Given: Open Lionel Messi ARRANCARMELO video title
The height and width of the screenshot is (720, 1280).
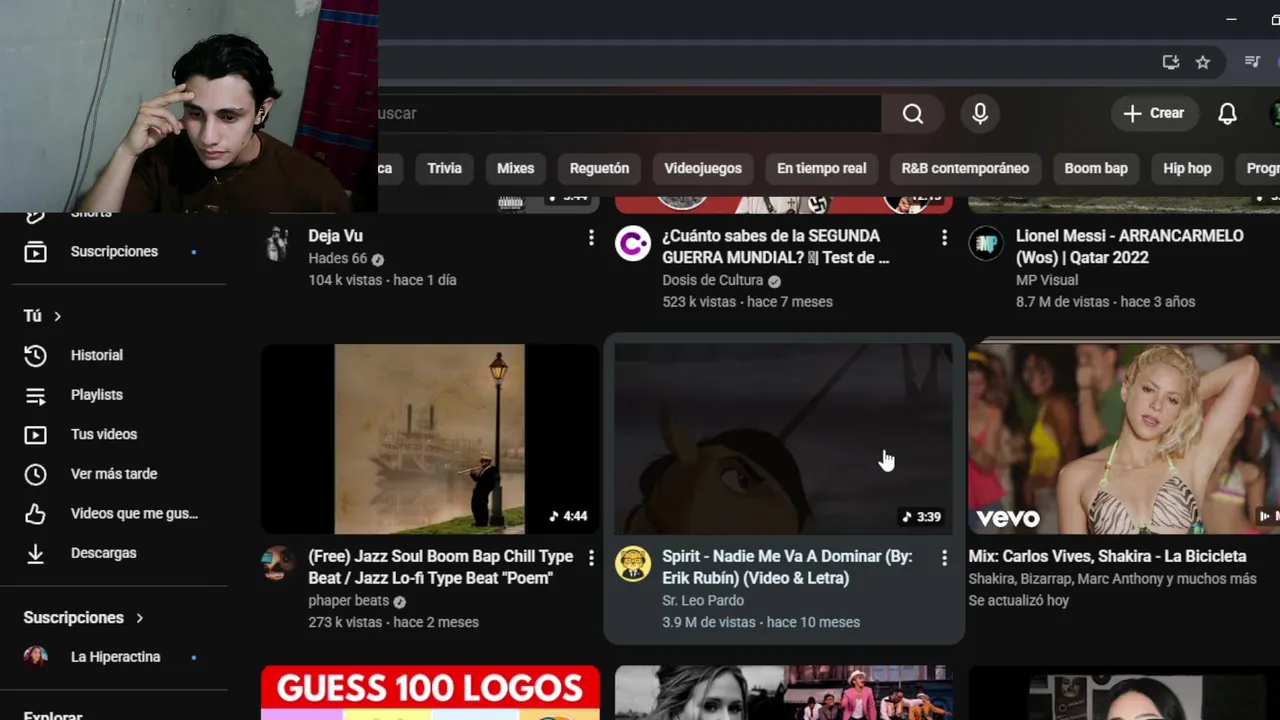Looking at the screenshot, I should tap(1130, 247).
